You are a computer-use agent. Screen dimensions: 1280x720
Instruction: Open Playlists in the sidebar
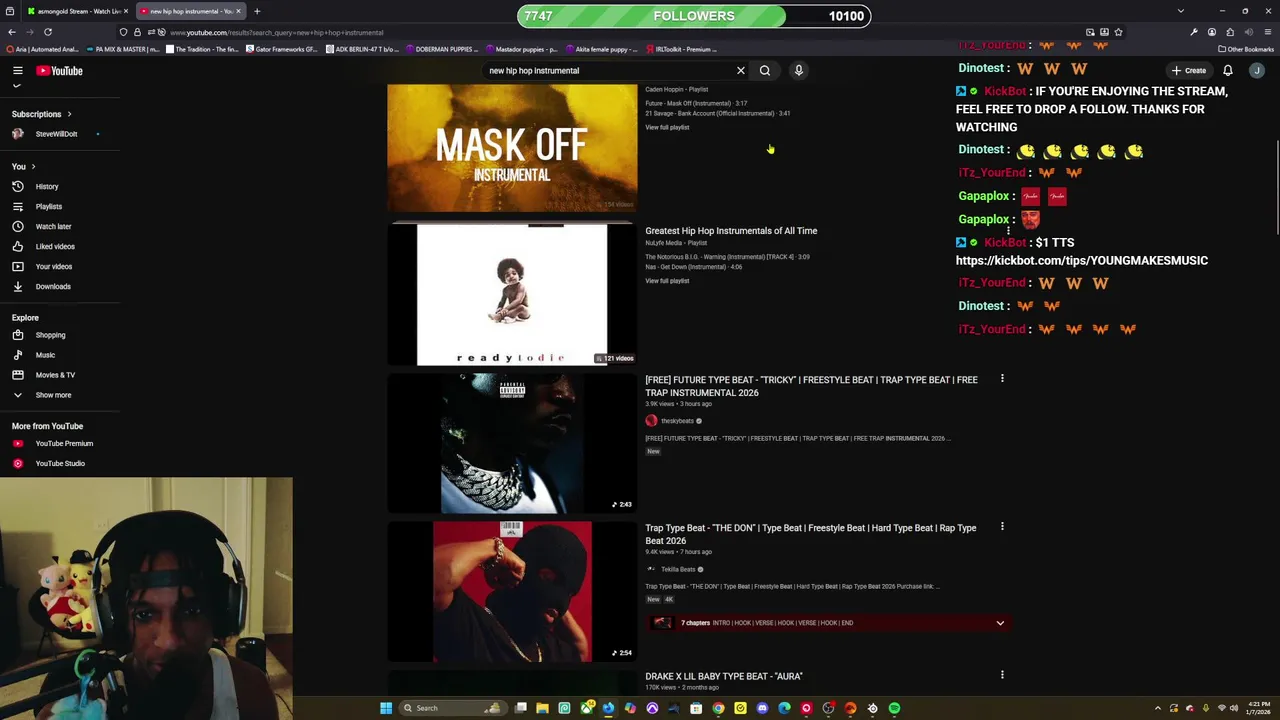pos(48,206)
